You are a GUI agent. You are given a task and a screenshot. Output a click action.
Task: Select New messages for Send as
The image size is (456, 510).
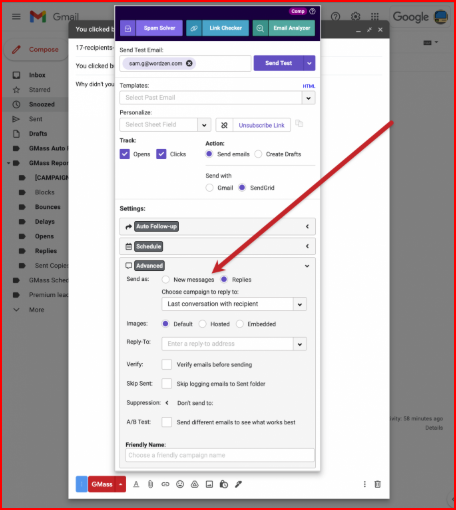[x=165, y=279]
